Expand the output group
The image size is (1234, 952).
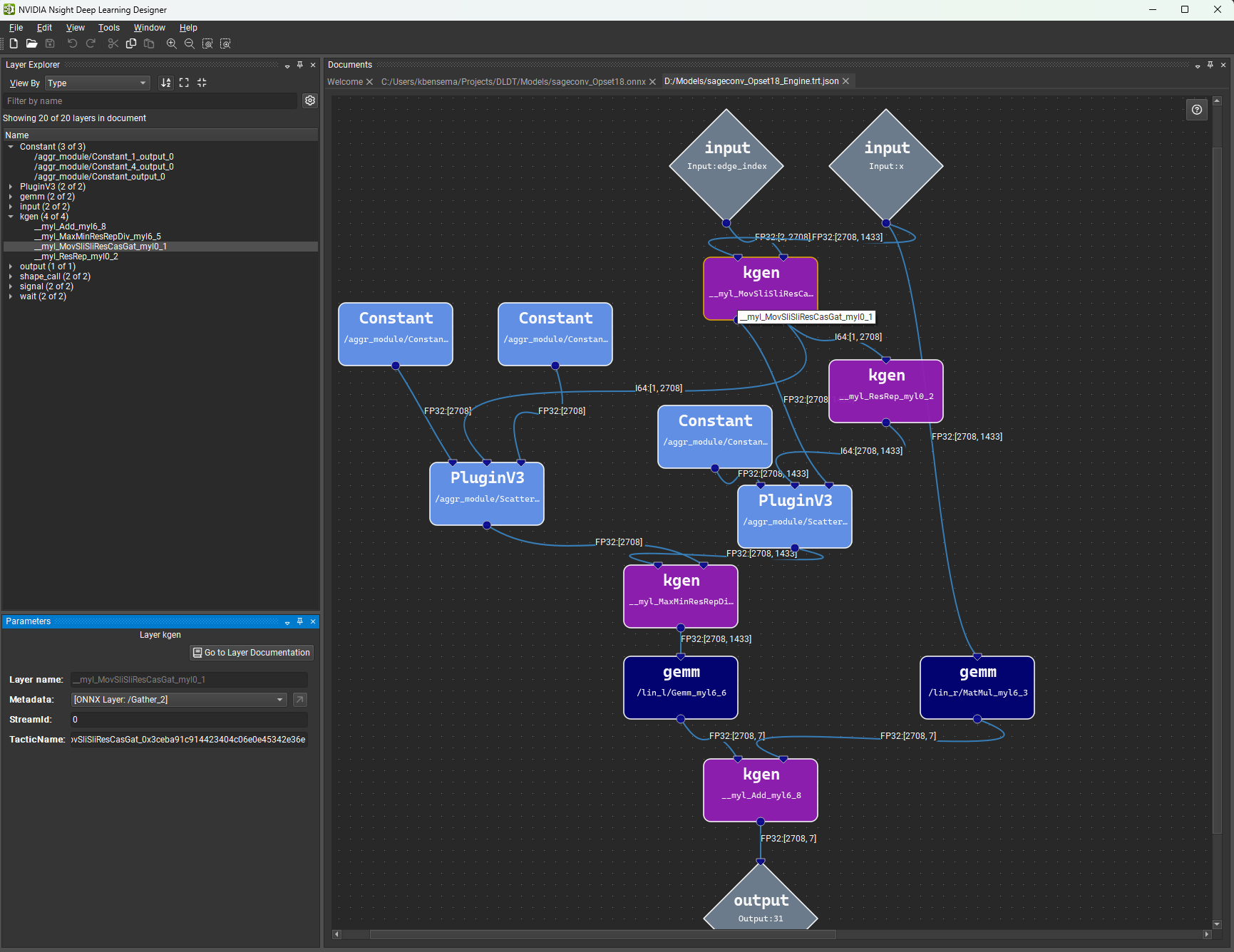pyautogui.click(x=11, y=267)
